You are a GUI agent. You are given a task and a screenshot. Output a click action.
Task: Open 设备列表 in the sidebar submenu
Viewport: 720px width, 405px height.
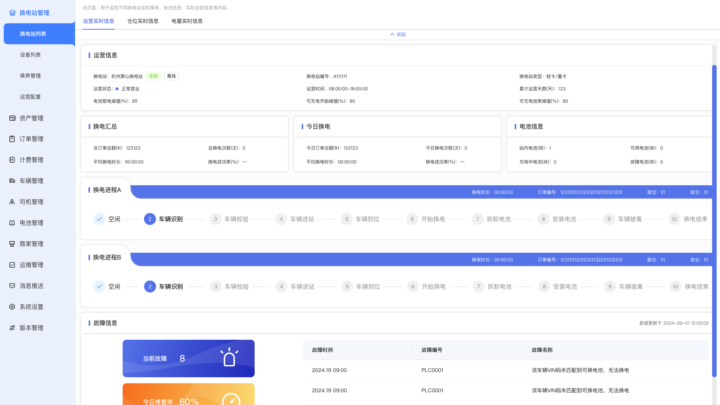(x=30, y=55)
